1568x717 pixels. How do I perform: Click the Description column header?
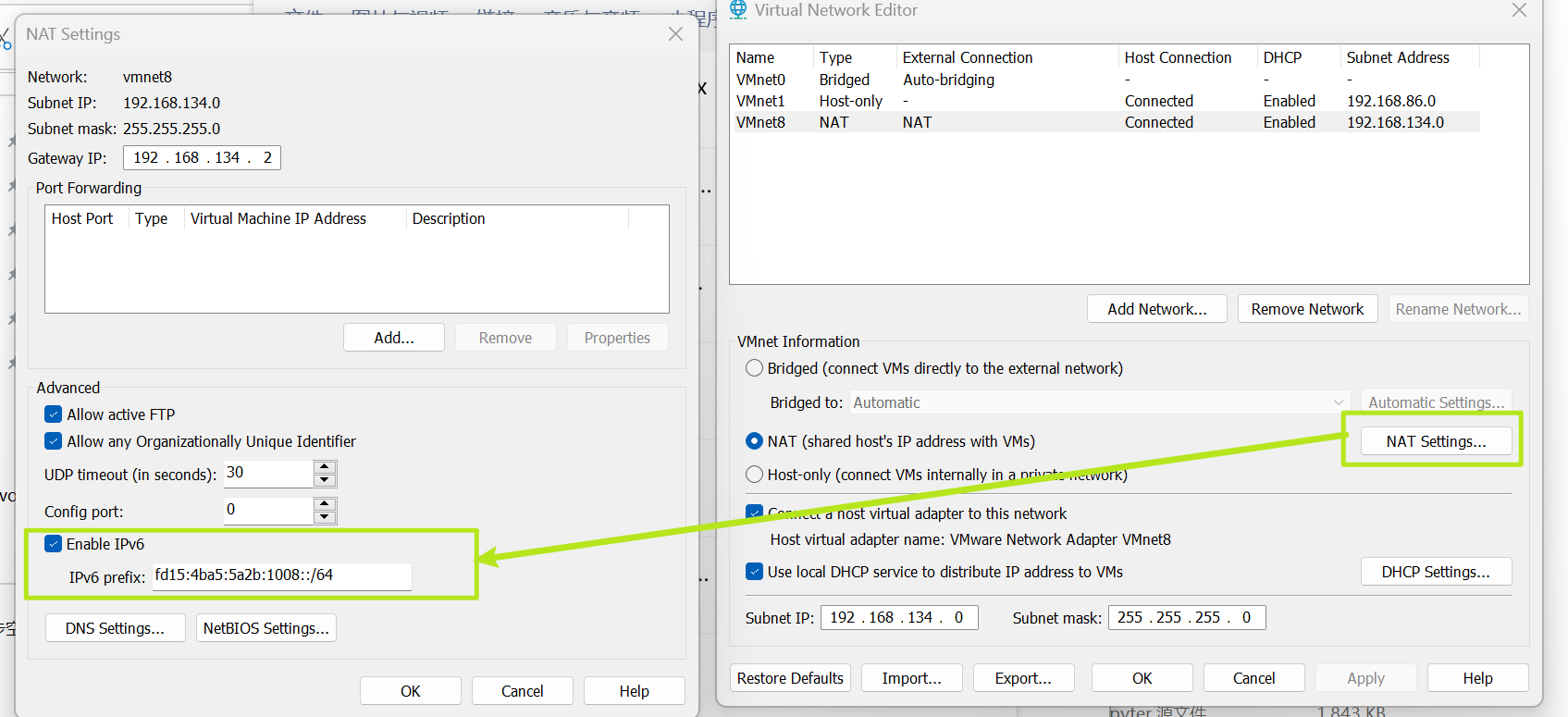(x=517, y=218)
